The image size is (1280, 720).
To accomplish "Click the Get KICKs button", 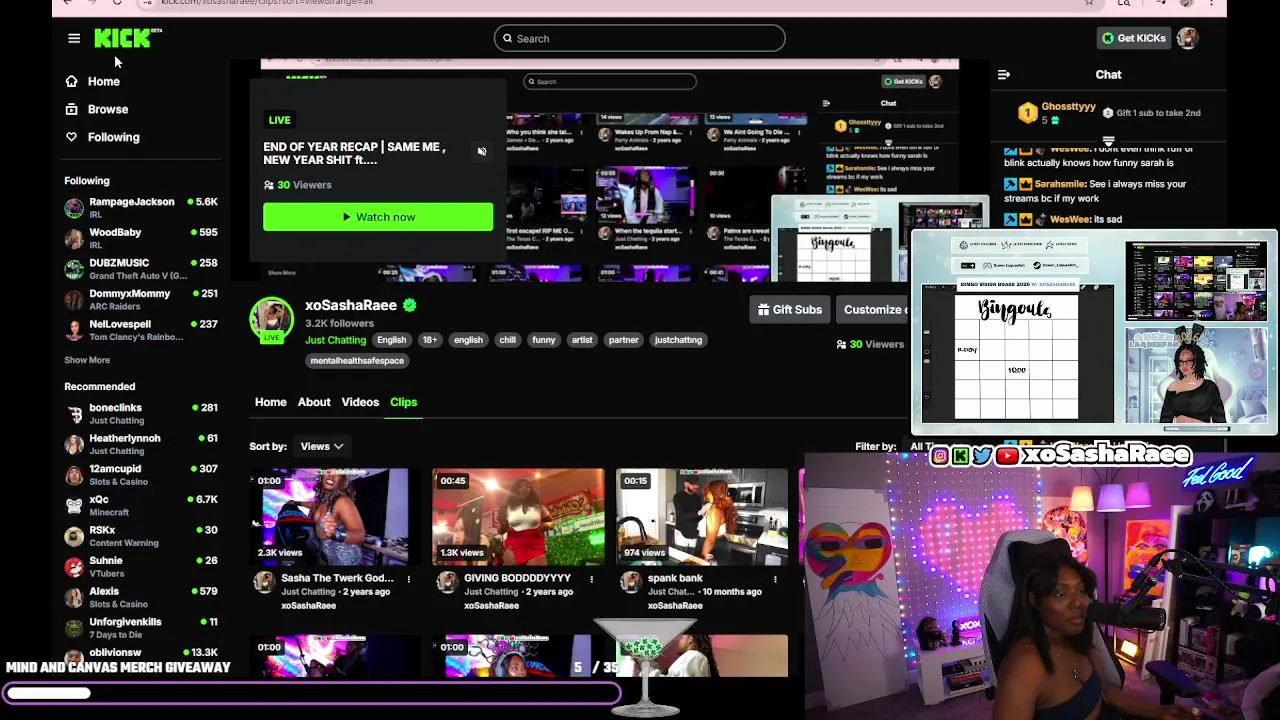I will 1133,38.
